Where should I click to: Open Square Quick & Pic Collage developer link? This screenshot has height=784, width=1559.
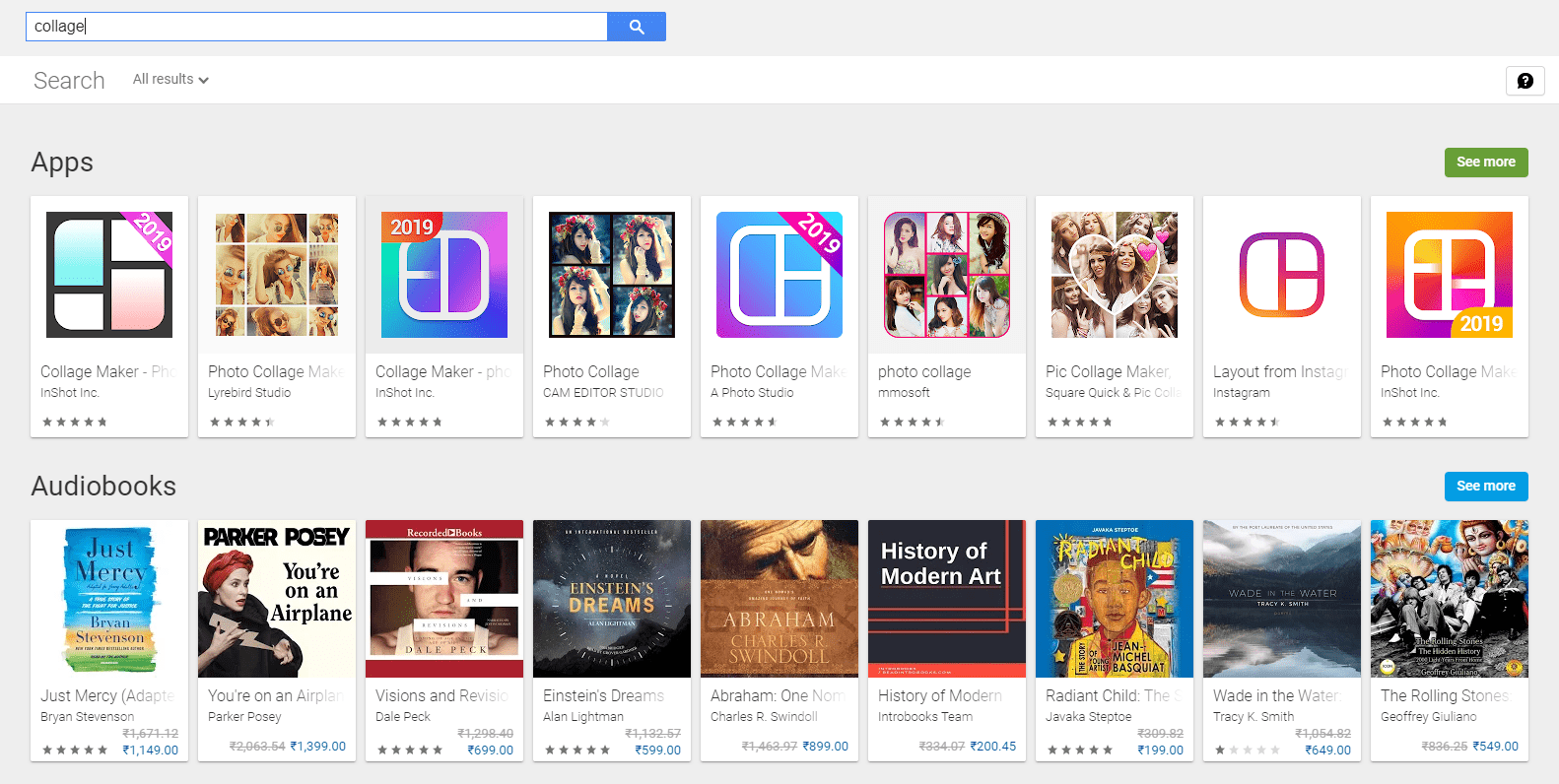[1114, 393]
